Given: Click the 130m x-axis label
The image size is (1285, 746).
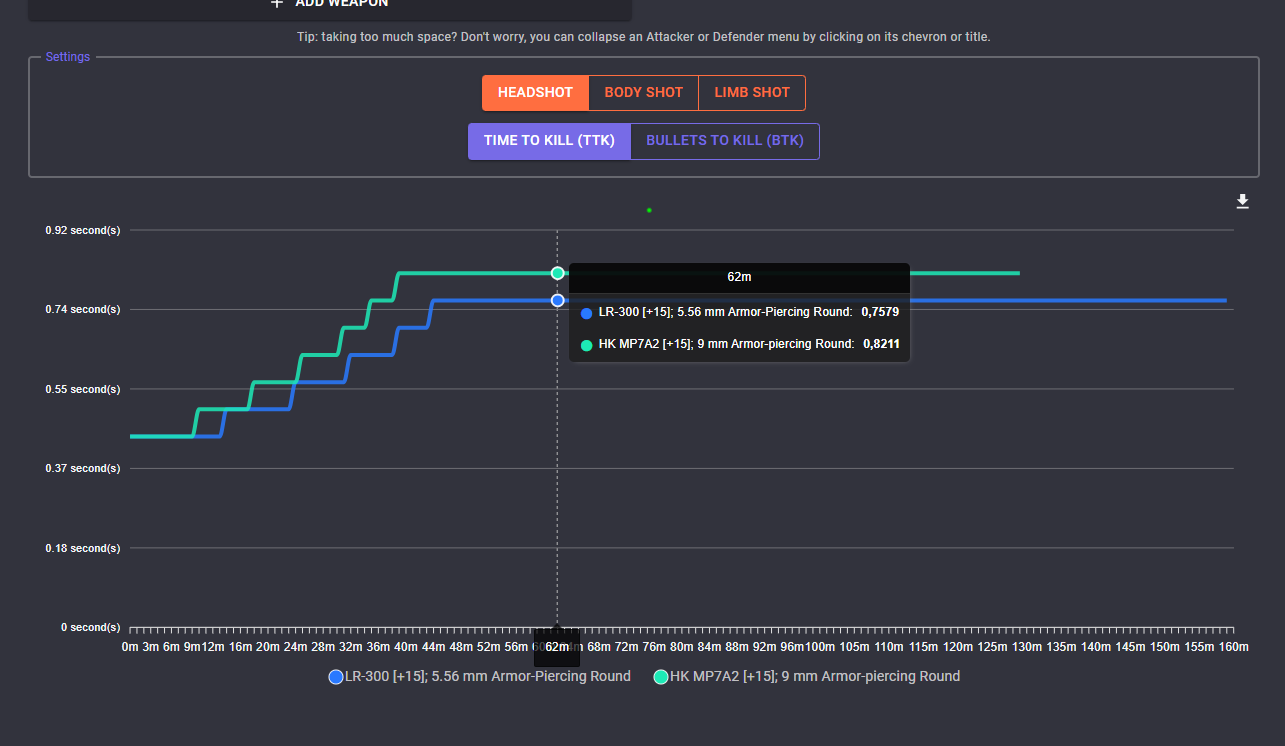Looking at the screenshot, I should click(1026, 647).
